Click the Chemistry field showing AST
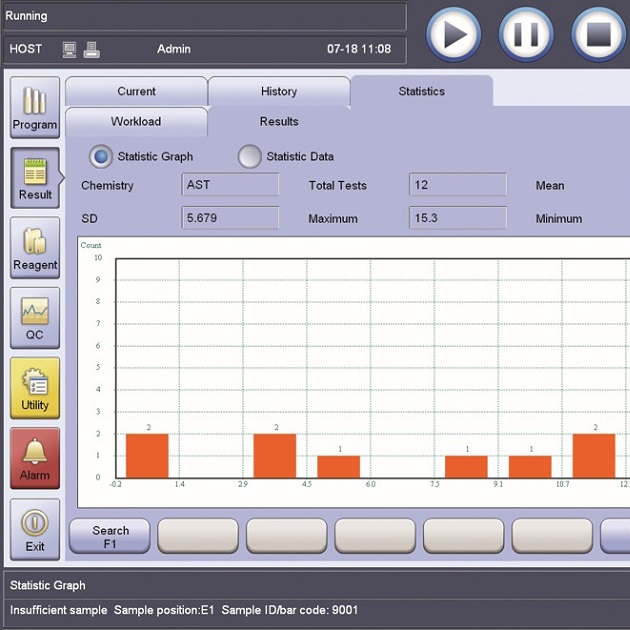Viewport: 630px width, 630px height. [231, 185]
